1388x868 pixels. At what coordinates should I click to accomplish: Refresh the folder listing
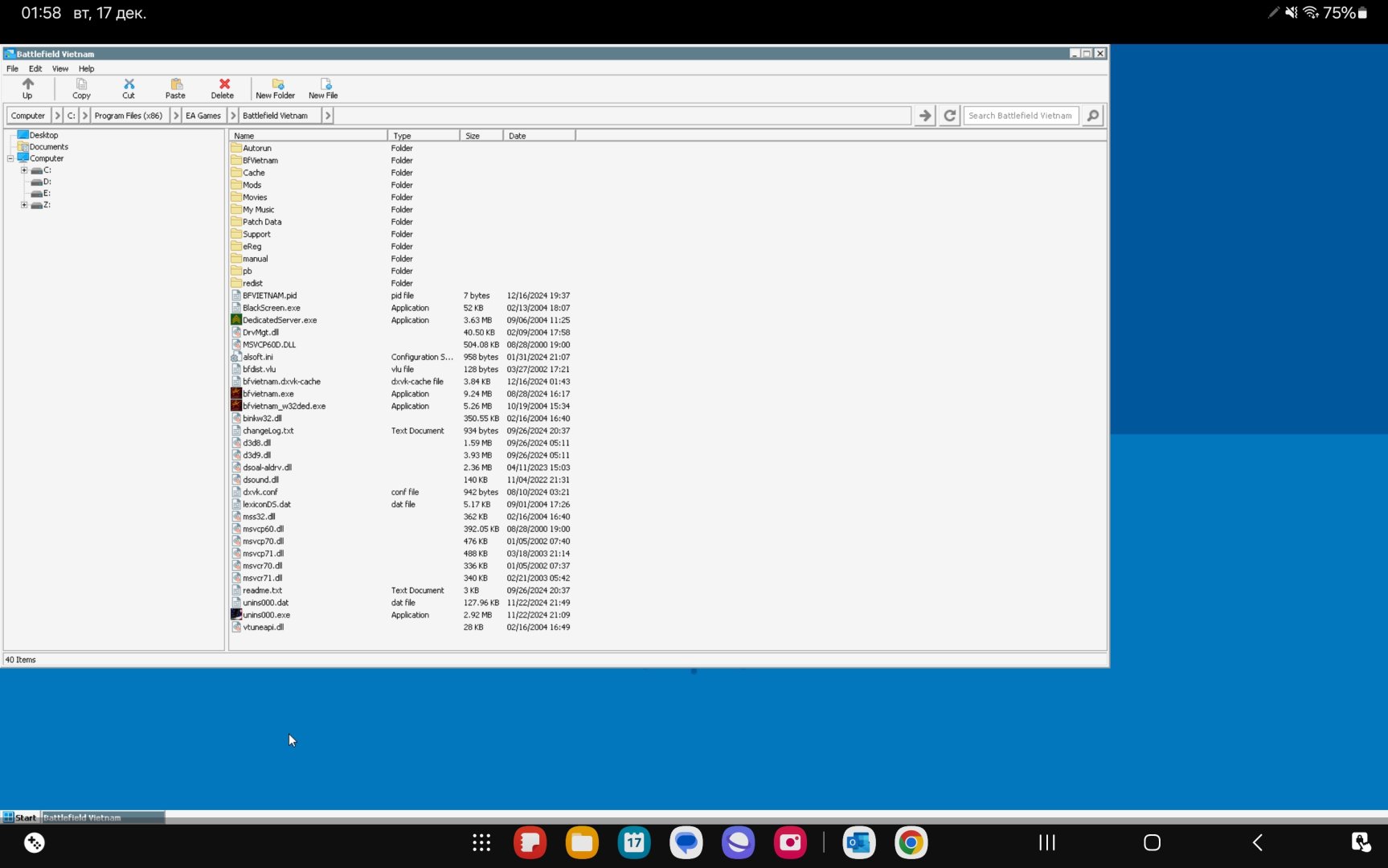949,116
